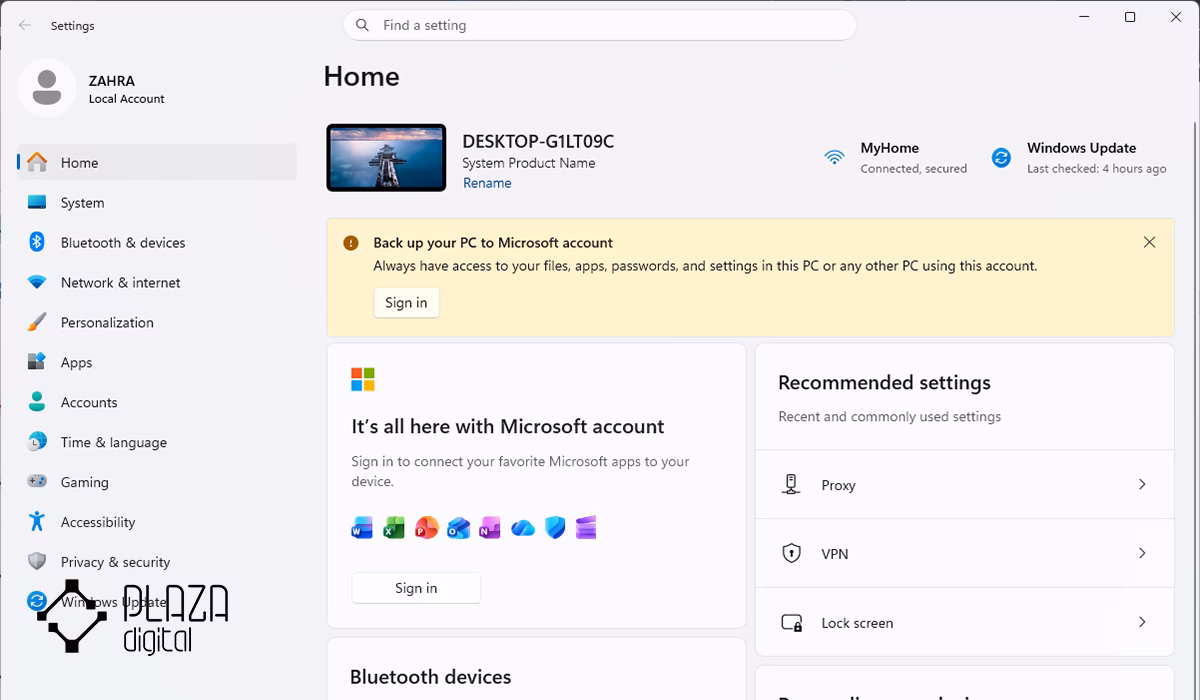
Task: Click the Defender shield app icon
Action: point(555,528)
